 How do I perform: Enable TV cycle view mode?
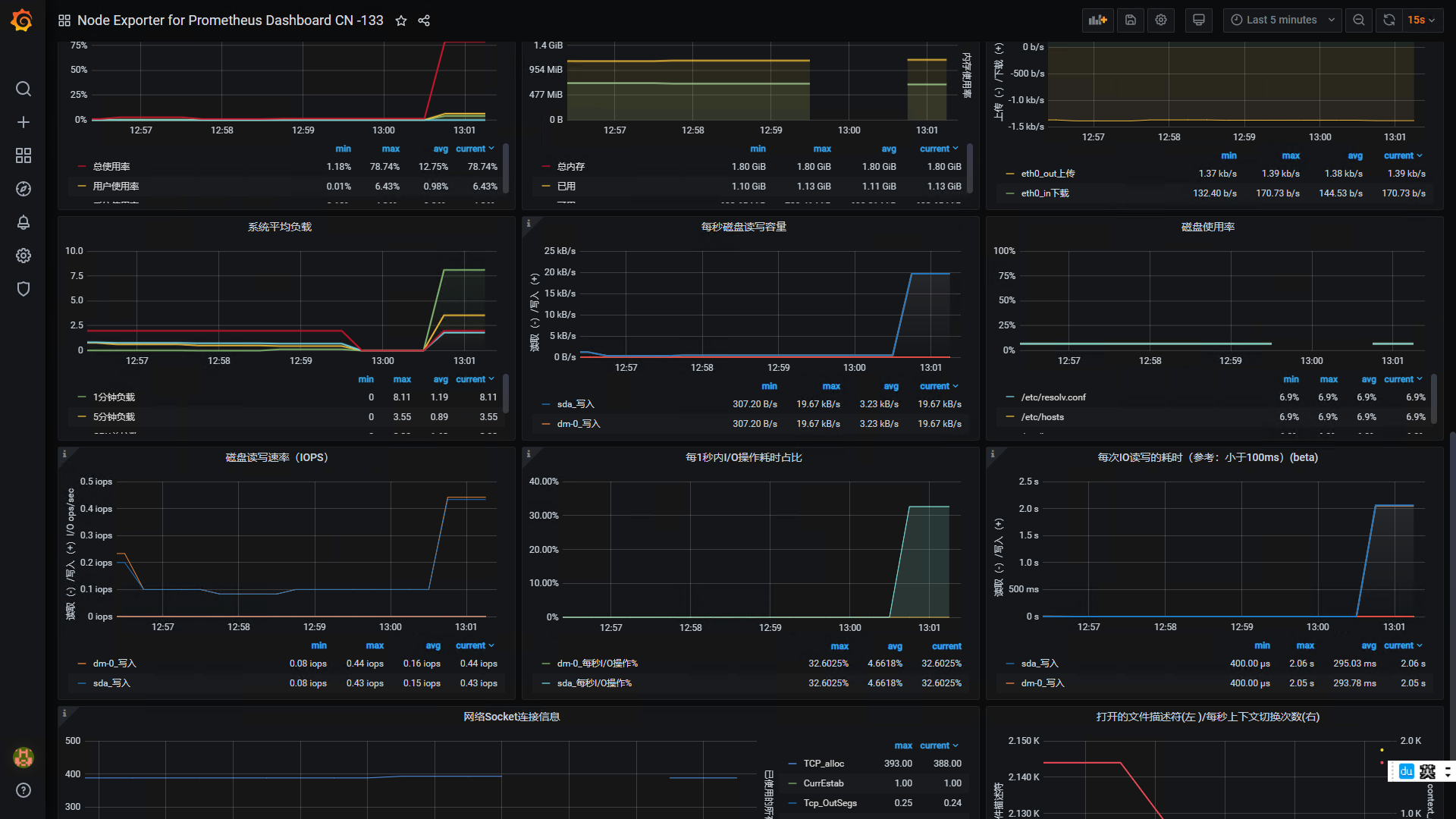coord(1198,20)
